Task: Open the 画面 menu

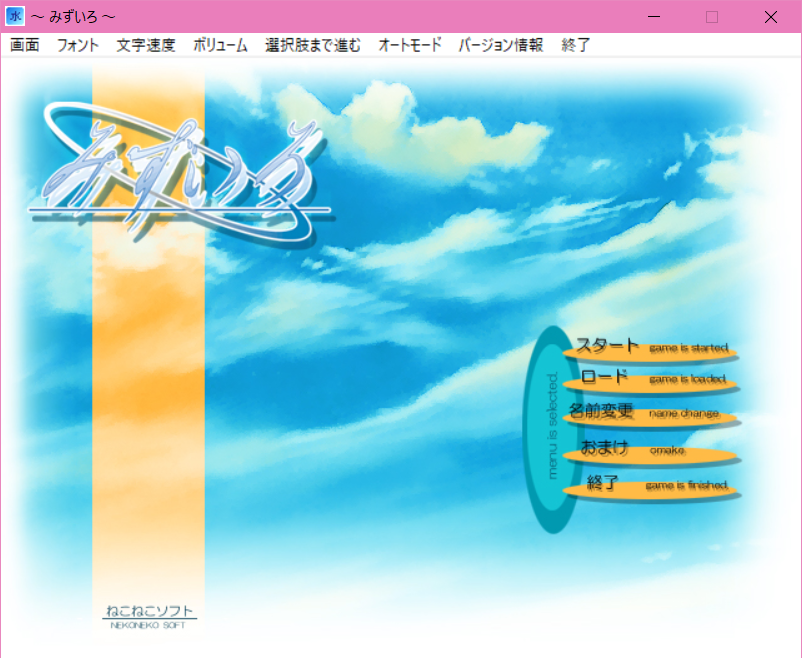Action: (x=25, y=46)
